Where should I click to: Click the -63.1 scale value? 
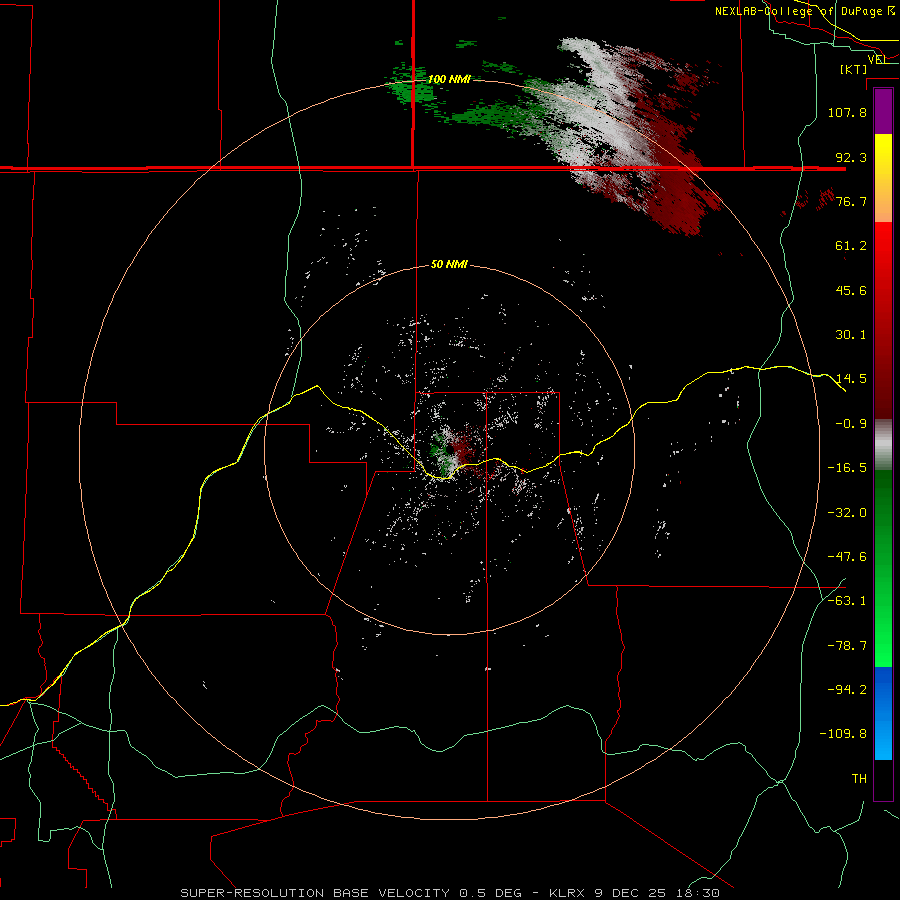pyautogui.click(x=847, y=601)
